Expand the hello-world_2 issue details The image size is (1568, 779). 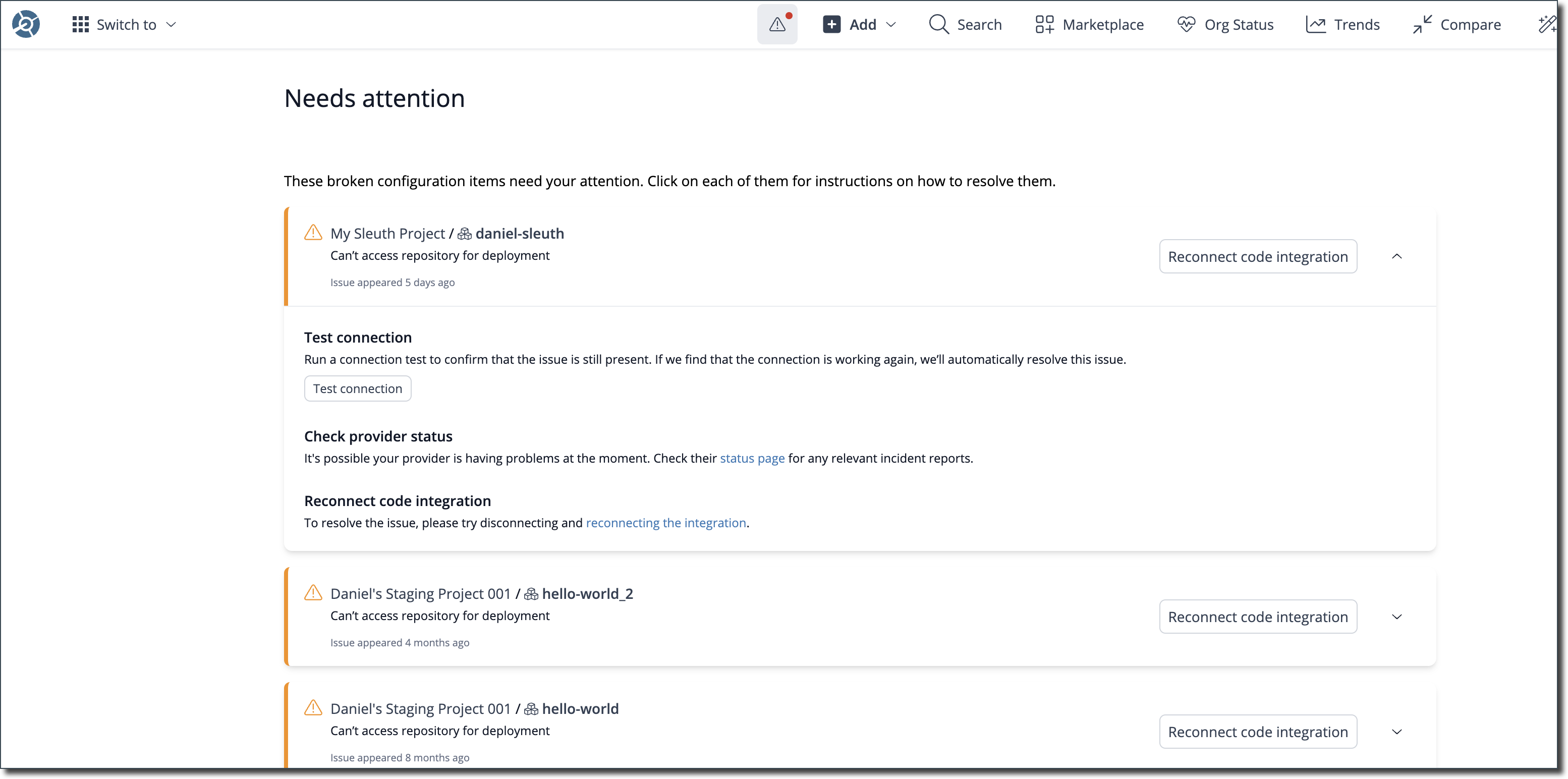point(1397,617)
